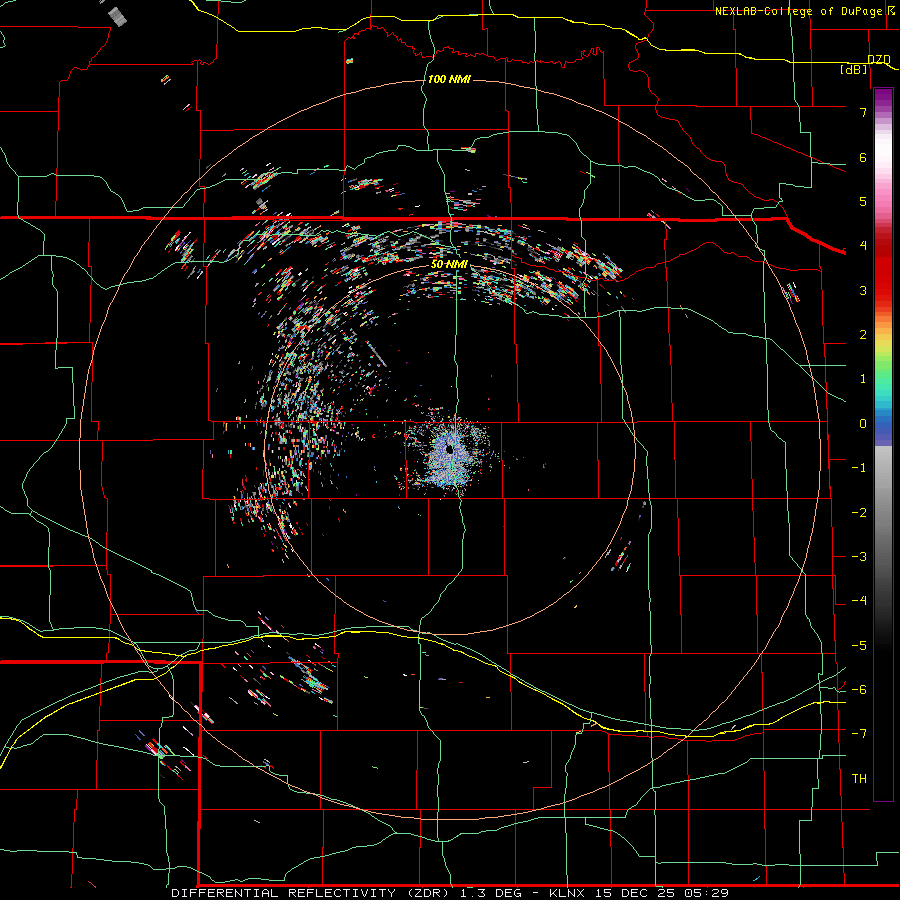The image size is (900, 900).
Task: Click the TH threshold label on legend
Action: (859, 779)
